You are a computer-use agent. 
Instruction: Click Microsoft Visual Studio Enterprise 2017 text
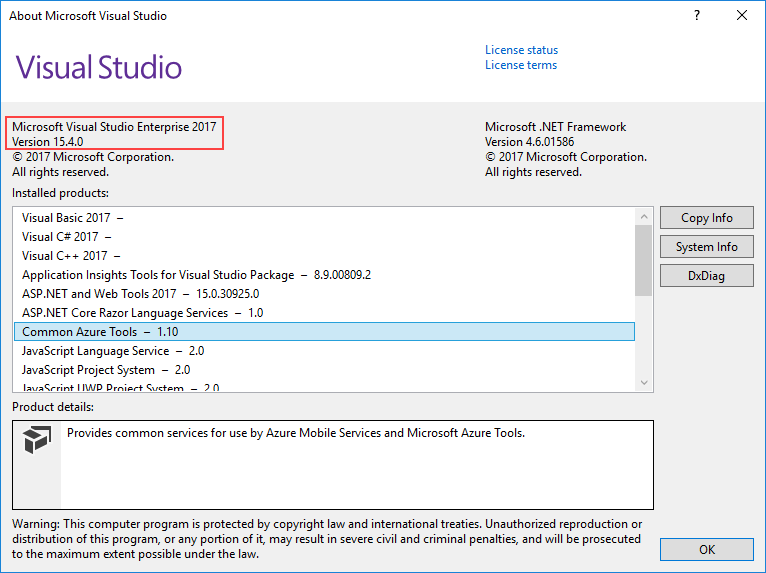point(114,127)
